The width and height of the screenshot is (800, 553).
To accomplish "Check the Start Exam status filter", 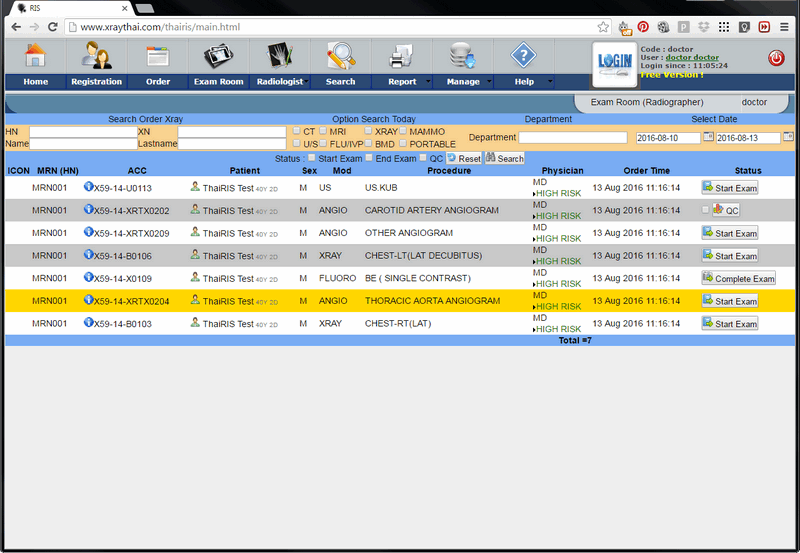I will coord(312,158).
